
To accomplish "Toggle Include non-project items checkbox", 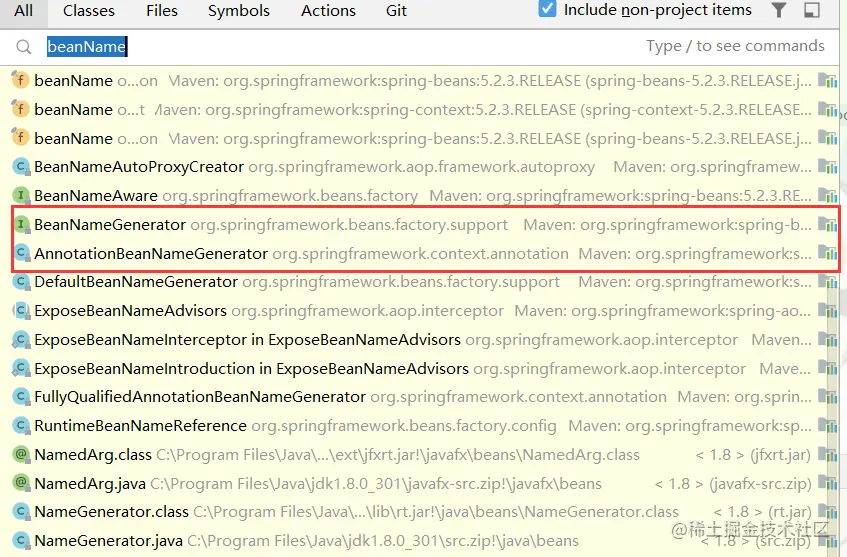I will click(x=547, y=9).
